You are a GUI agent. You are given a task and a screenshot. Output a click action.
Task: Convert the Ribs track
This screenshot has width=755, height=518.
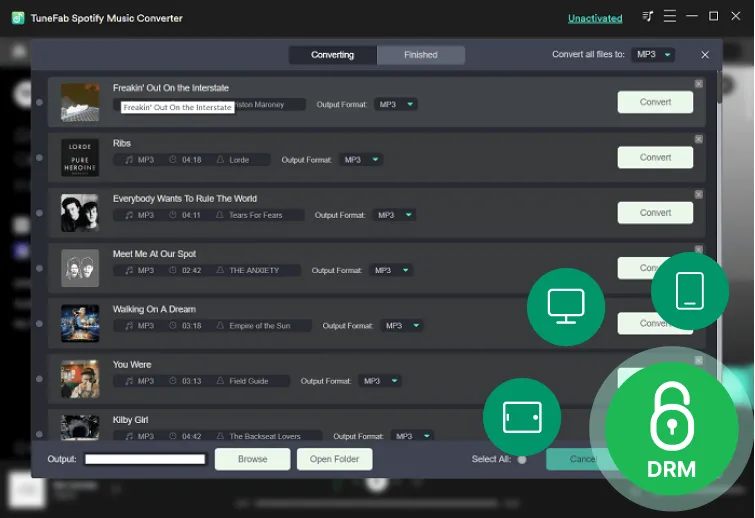click(655, 157)
